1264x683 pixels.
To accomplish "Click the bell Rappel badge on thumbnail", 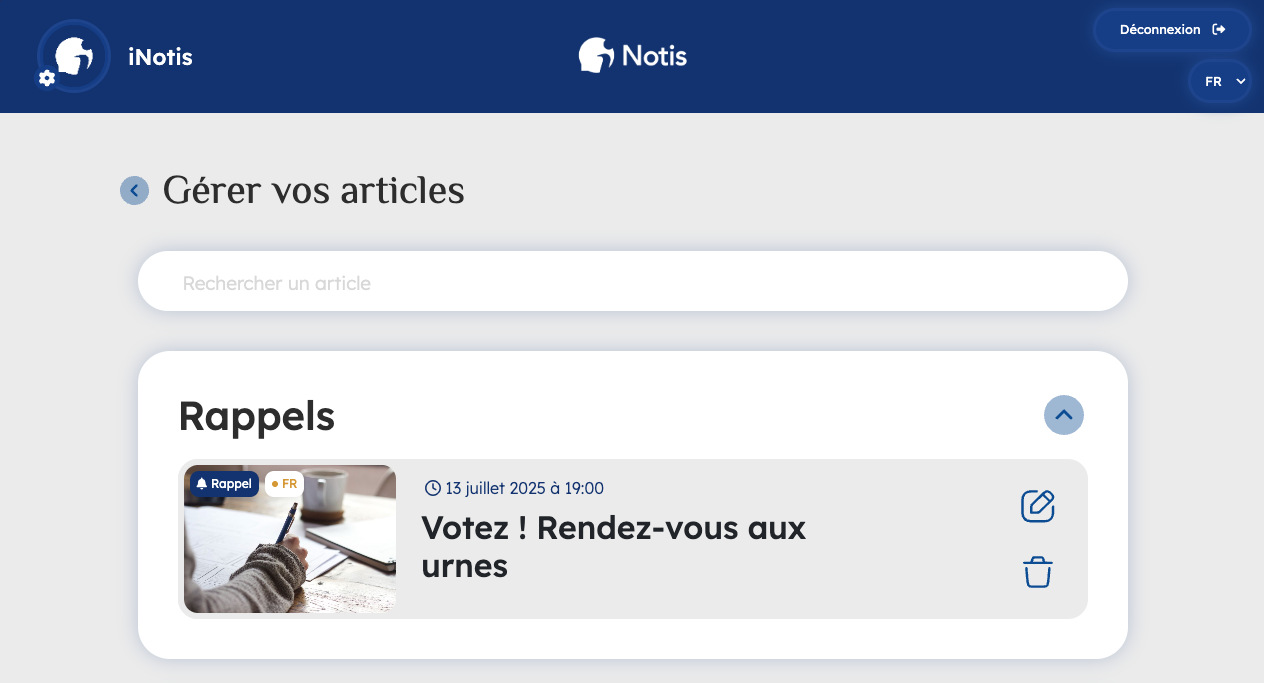I will pos(224,484).
